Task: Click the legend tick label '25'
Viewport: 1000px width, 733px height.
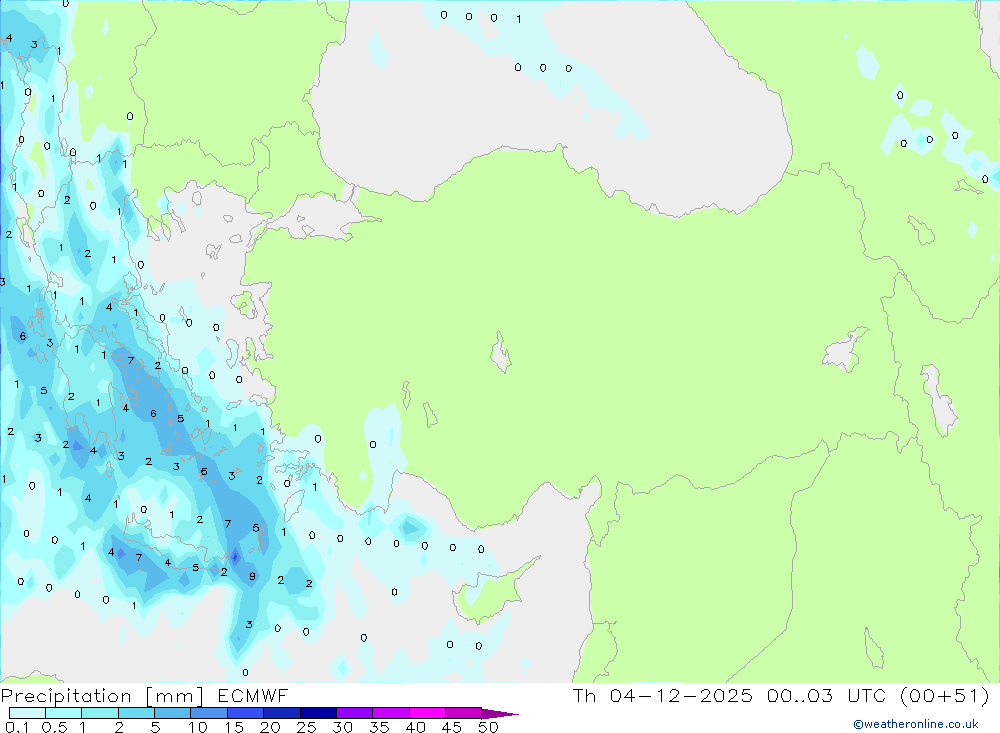Action: (307, 727)
